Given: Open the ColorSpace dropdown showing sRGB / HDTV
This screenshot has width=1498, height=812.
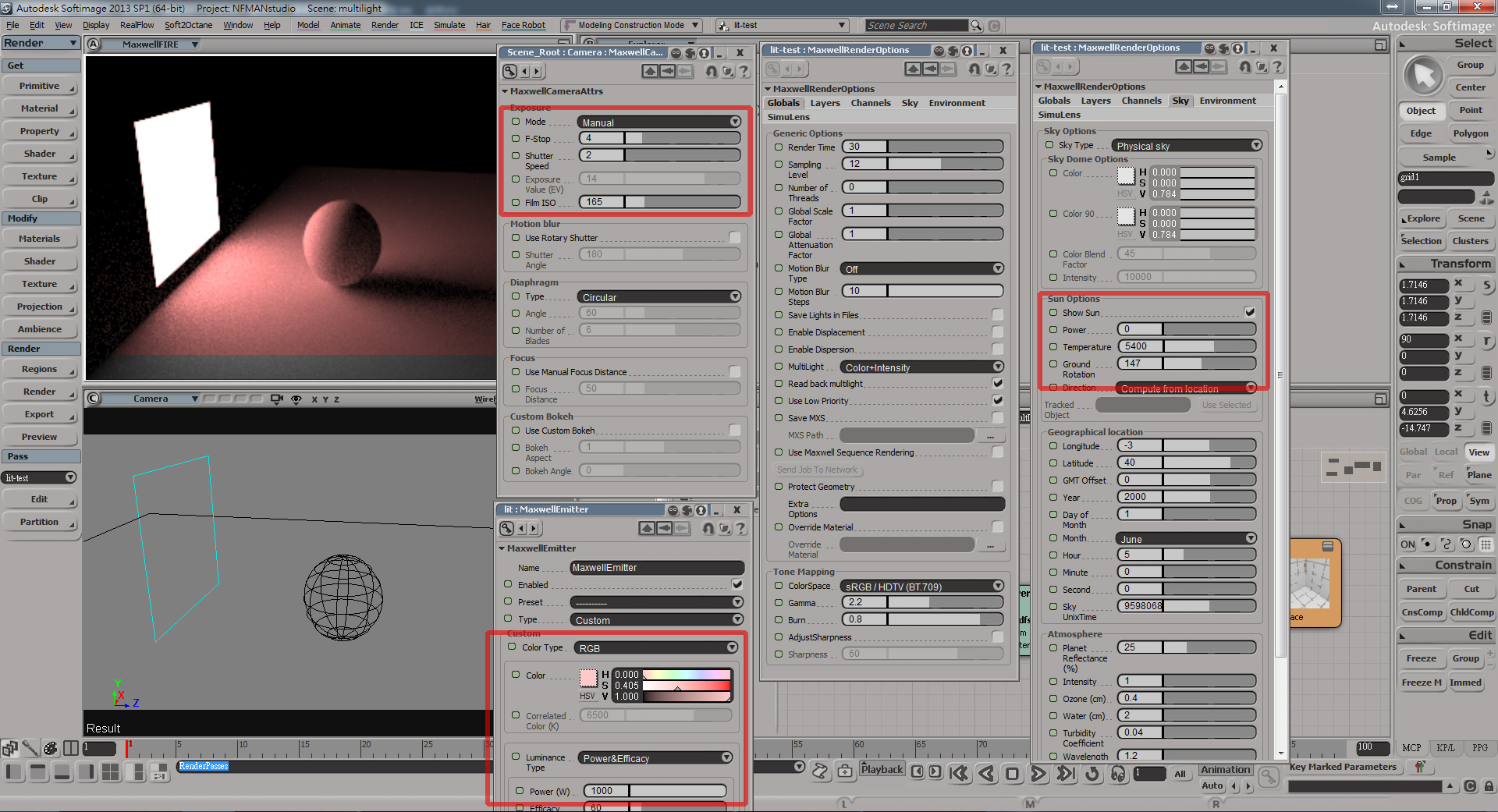Looking at the screenshot, I should click(922, 587).
